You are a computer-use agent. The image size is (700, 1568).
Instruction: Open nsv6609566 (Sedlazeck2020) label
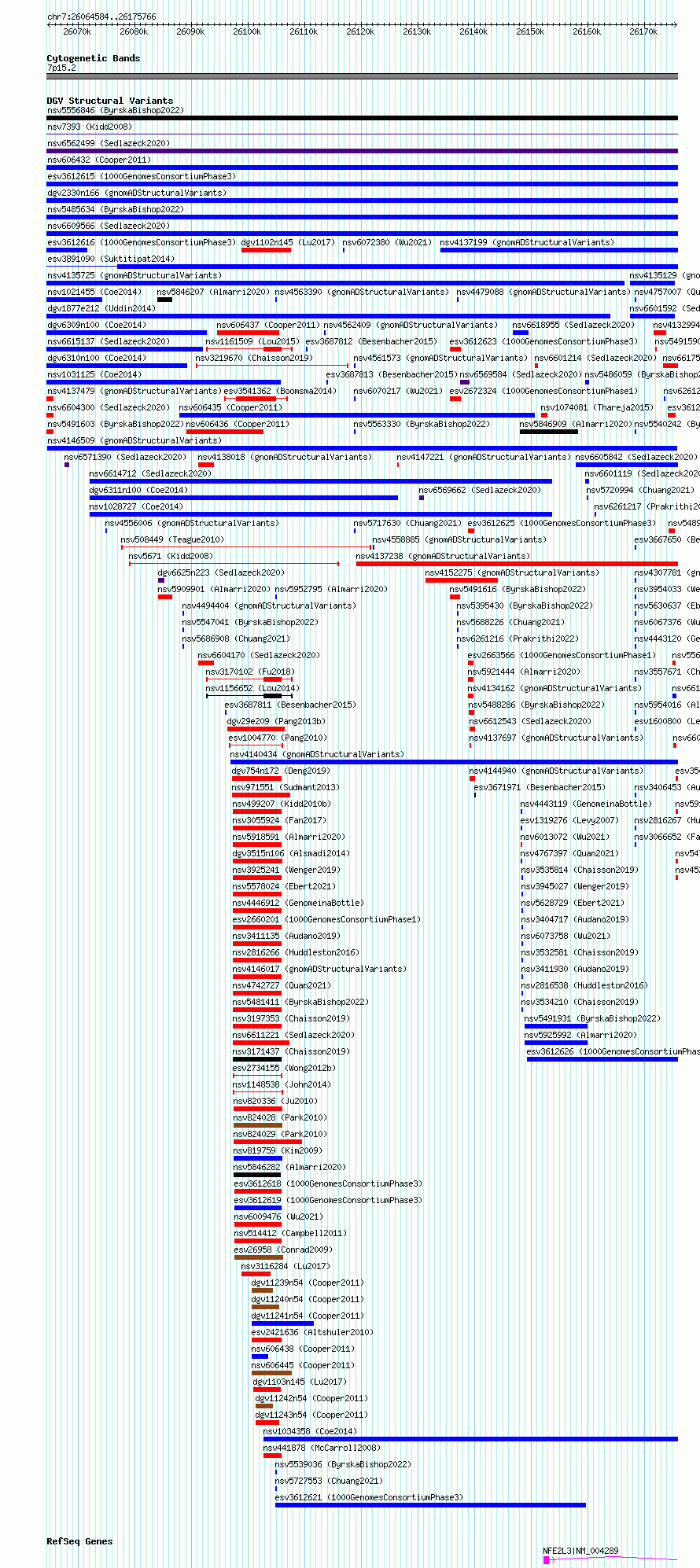[109, 226]
